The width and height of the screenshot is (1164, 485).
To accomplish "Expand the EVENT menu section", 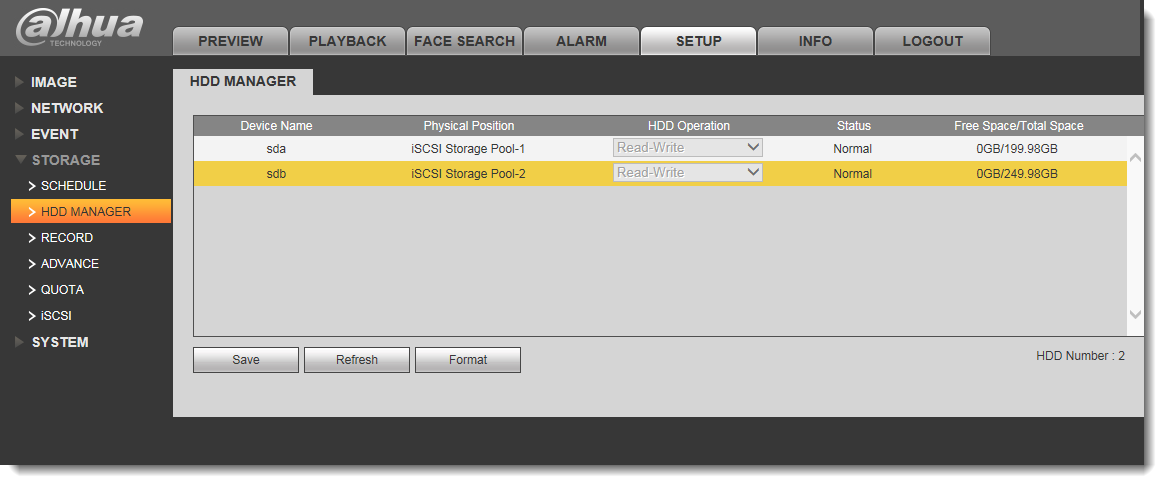I will tap(54, 134).
